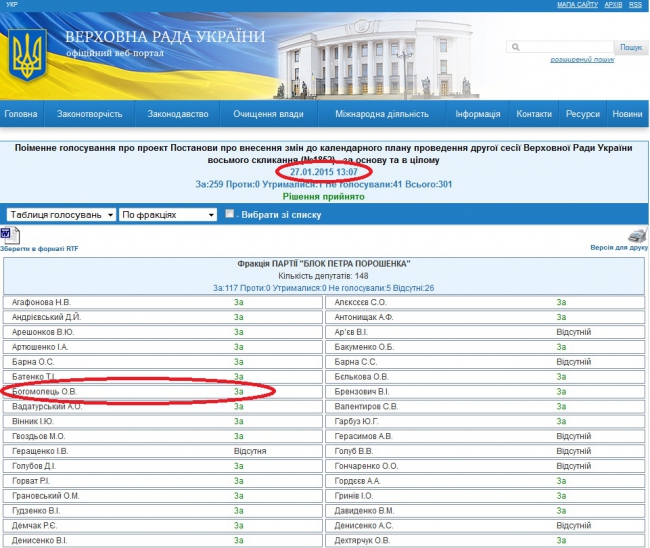
Task: Toggle the 'Вибрати зі списку' checkbox
Action: pos(230,214)
